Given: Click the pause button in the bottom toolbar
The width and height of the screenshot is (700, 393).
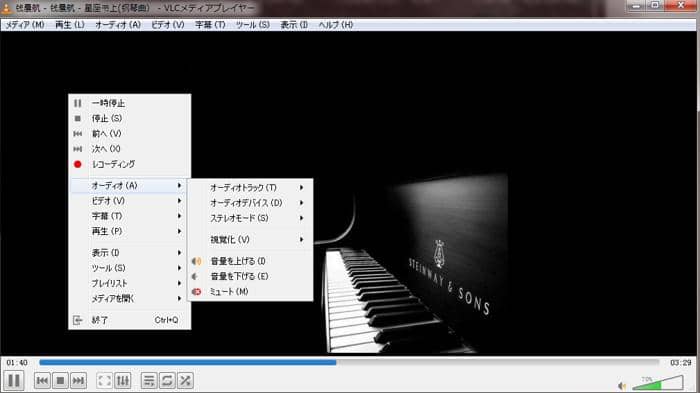Looking at the screenshot, I should [14, 381].
